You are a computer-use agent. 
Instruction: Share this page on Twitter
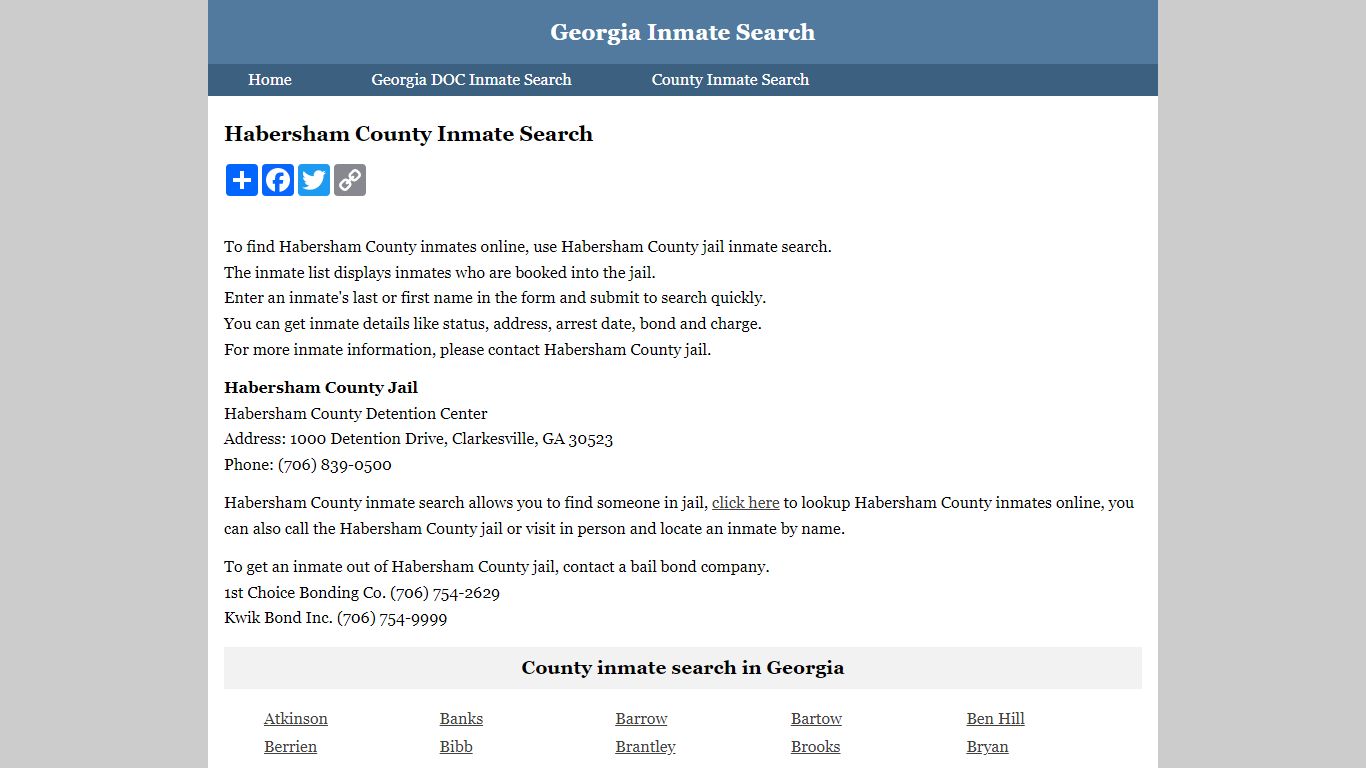point(314,180)
